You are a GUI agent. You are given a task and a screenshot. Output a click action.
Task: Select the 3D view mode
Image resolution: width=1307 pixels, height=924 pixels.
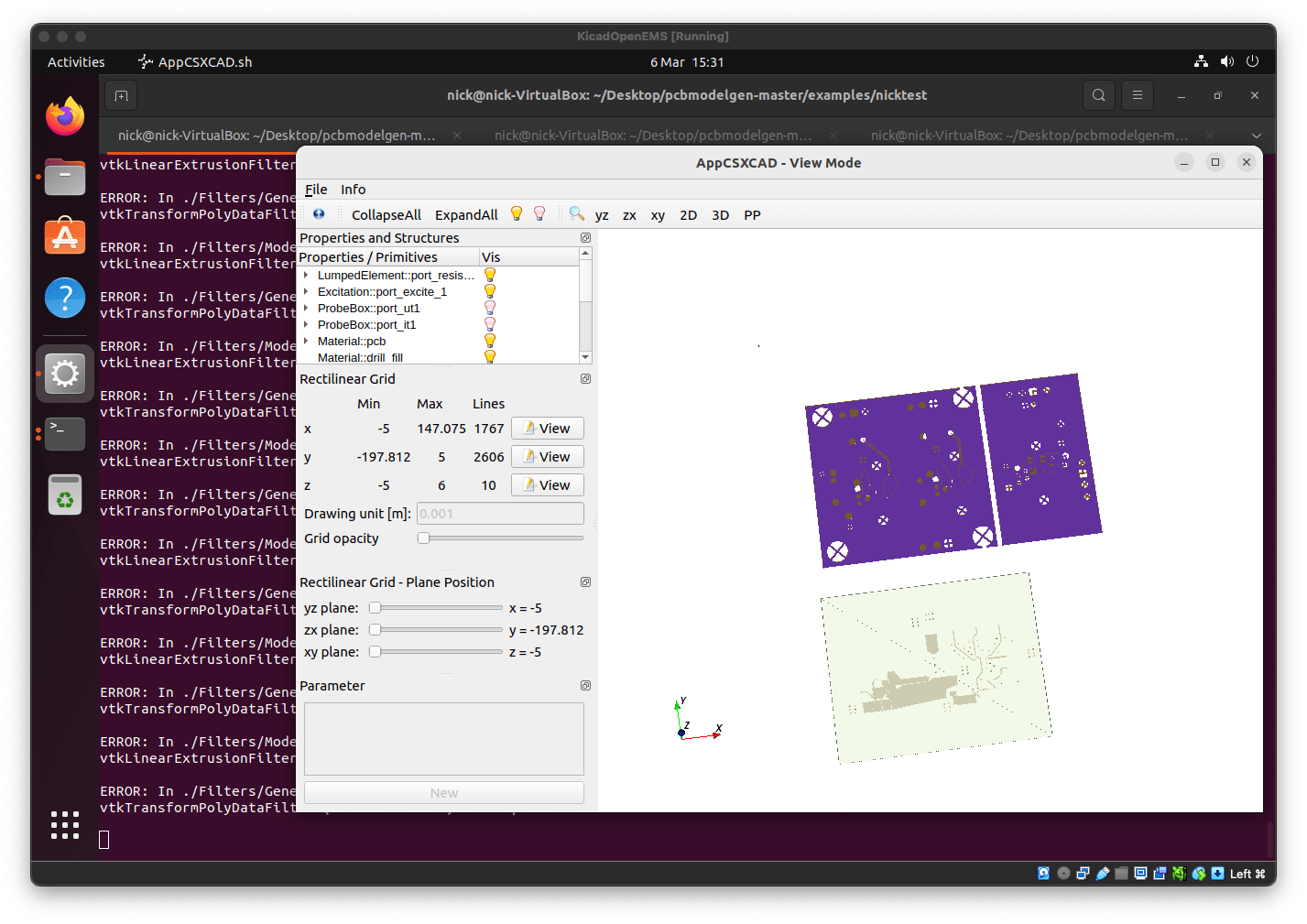[721, 215]
